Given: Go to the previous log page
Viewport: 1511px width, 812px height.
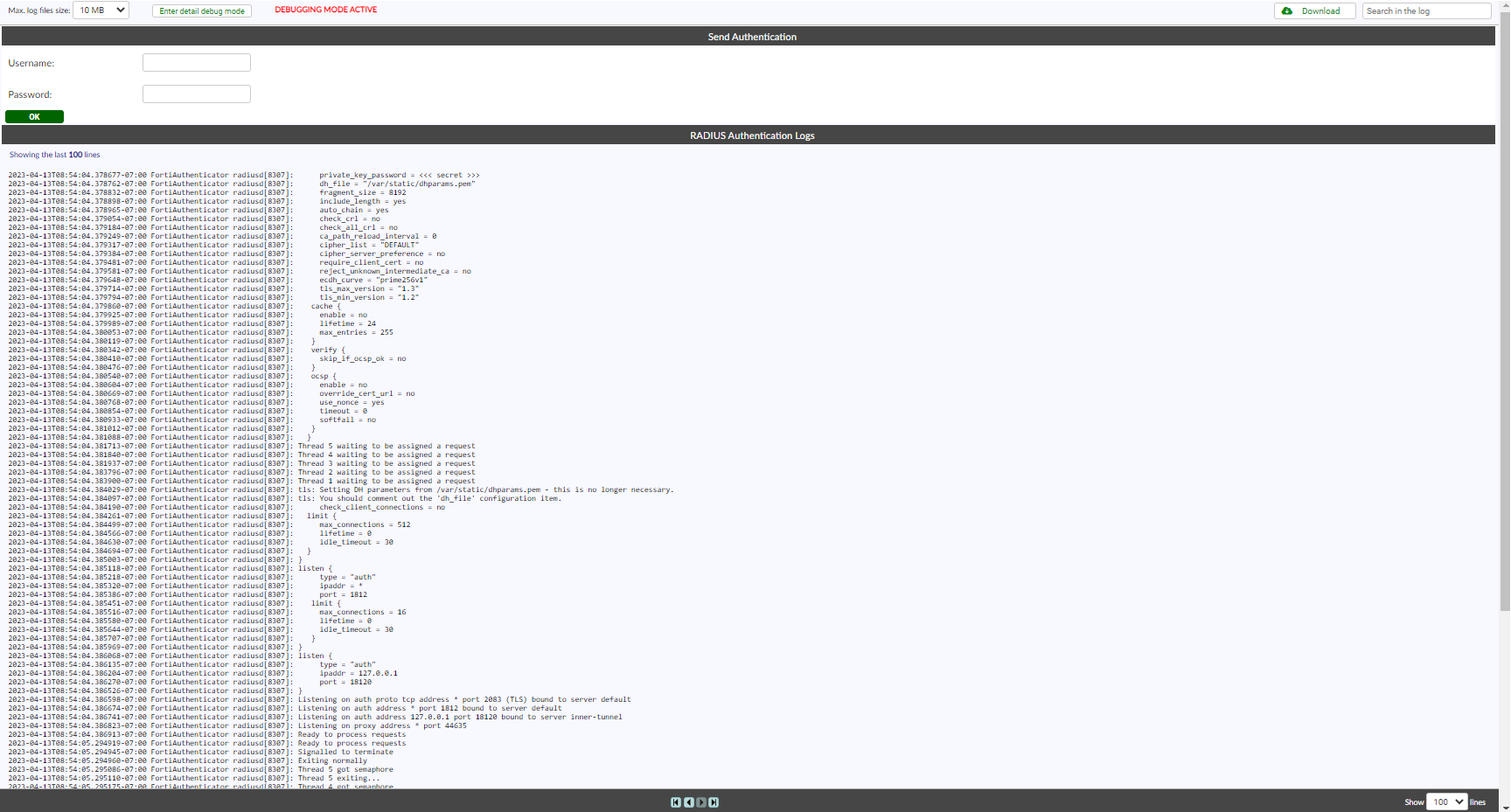Looking at the screenshot, I should click(x=688, y=802).
